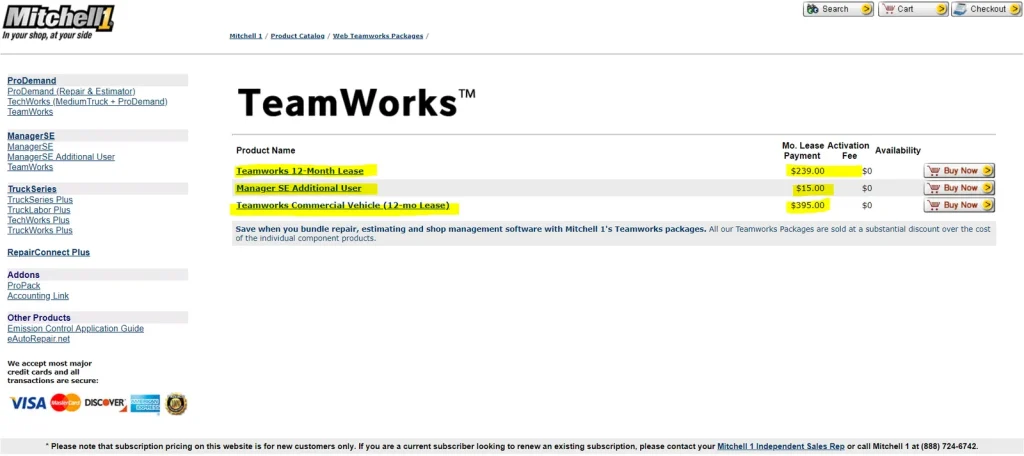Viewport: 1024px width, 456px height.
Task: Click the Mitchell 1 logo
Action: coord(57,20)
